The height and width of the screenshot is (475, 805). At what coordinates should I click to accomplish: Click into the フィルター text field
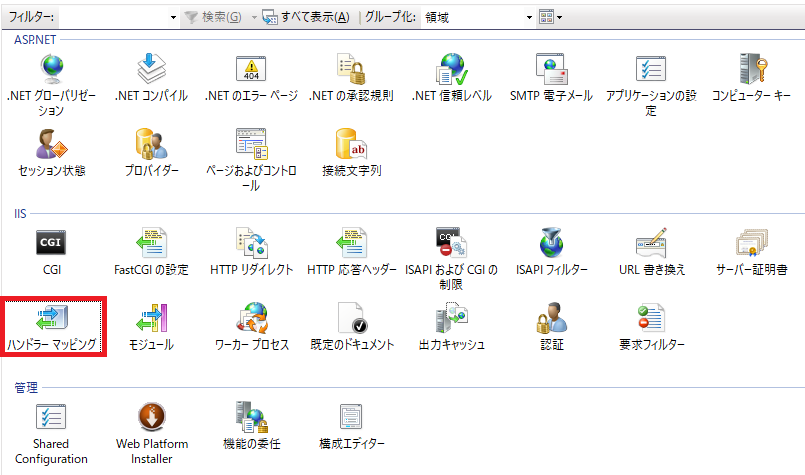point(113,17)
